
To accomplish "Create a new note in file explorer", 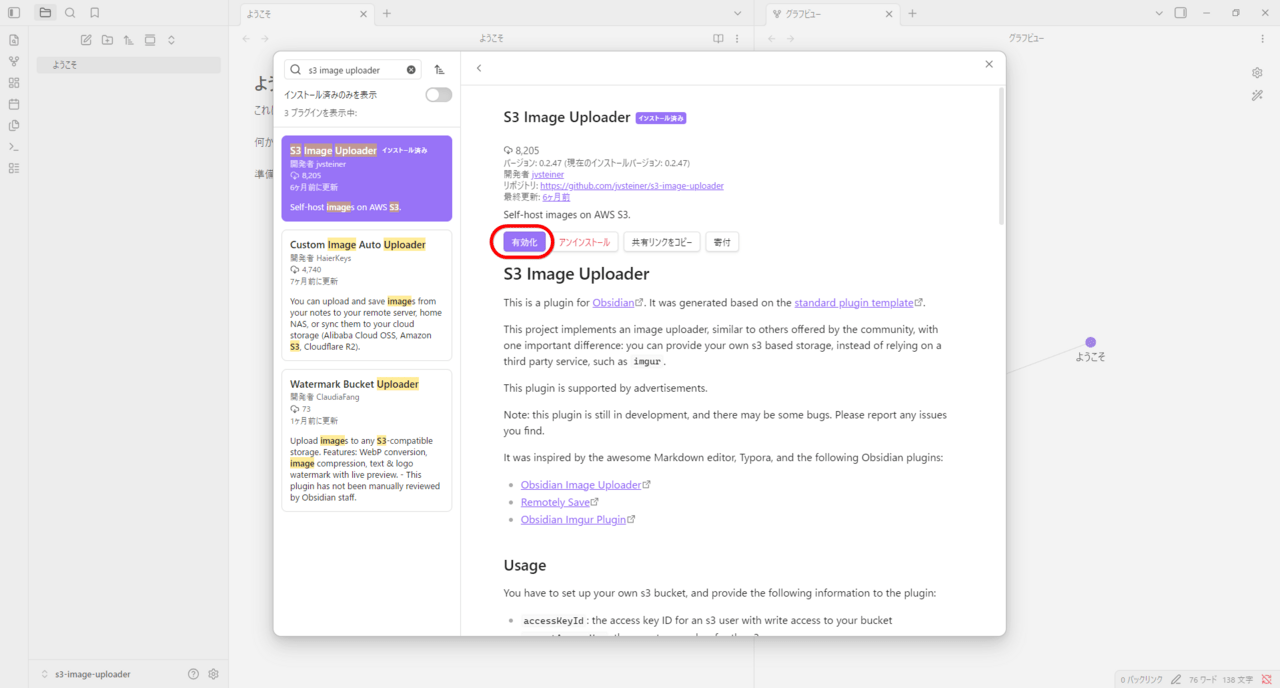I will pyautogui.click(x=86, y=40).
